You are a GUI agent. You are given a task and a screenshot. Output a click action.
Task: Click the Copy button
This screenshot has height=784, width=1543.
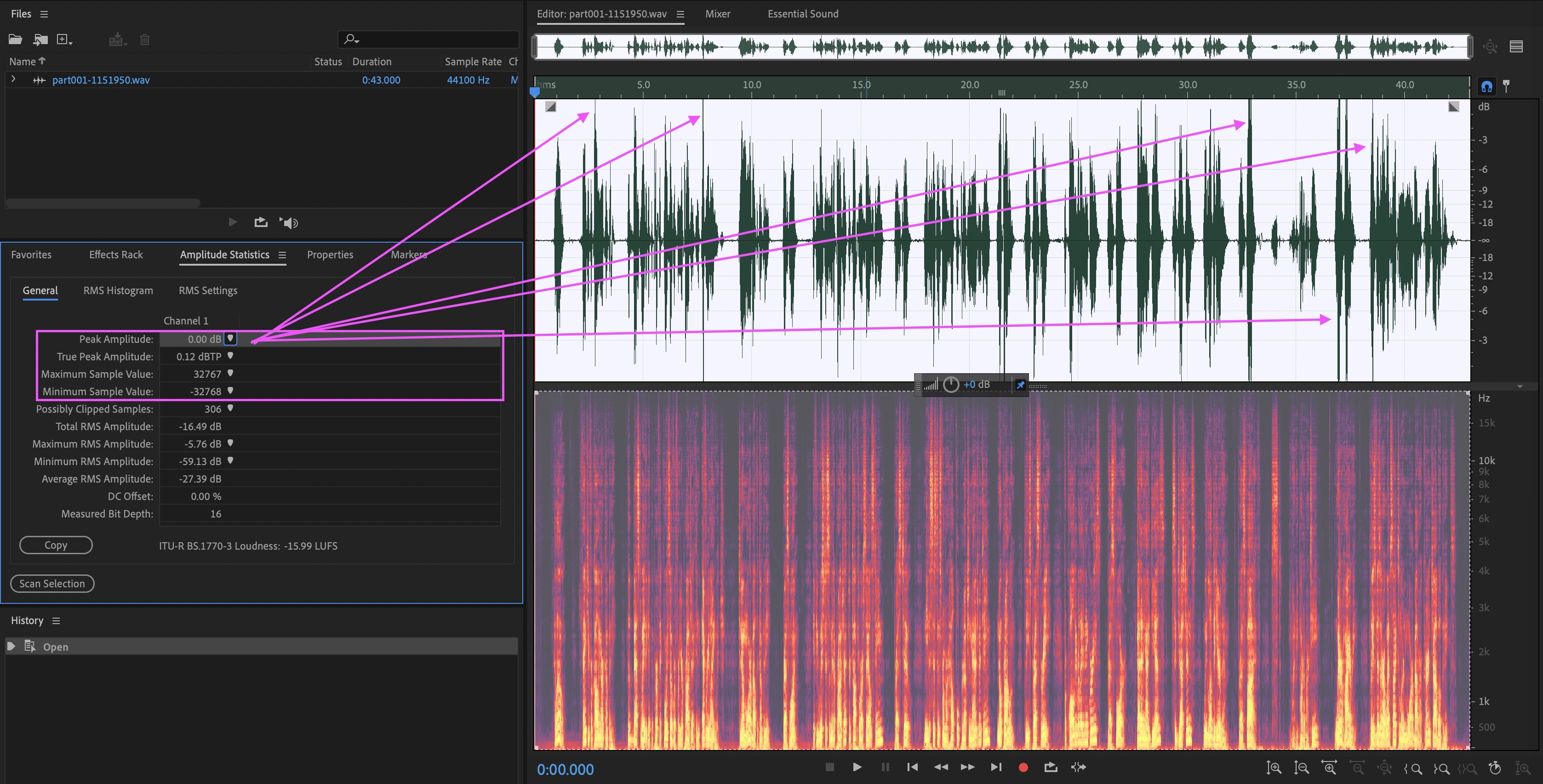click(56, 545)
